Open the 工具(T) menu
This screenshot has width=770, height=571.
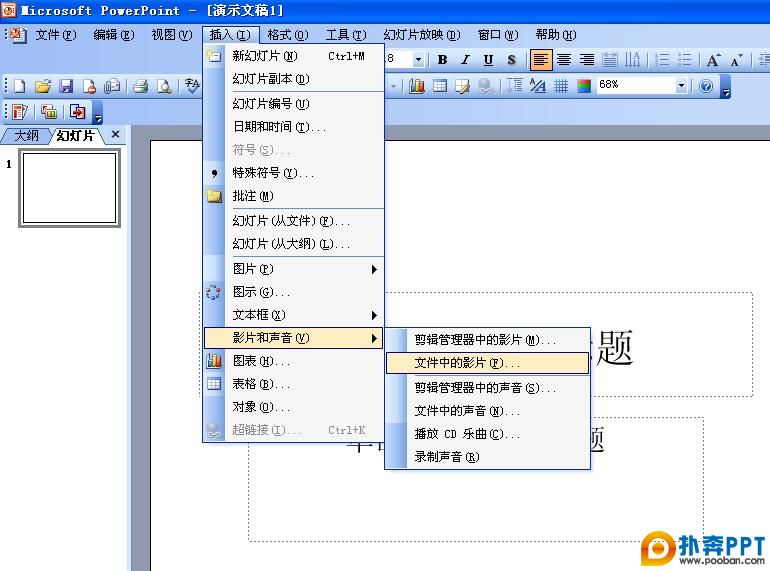(346, 35)
